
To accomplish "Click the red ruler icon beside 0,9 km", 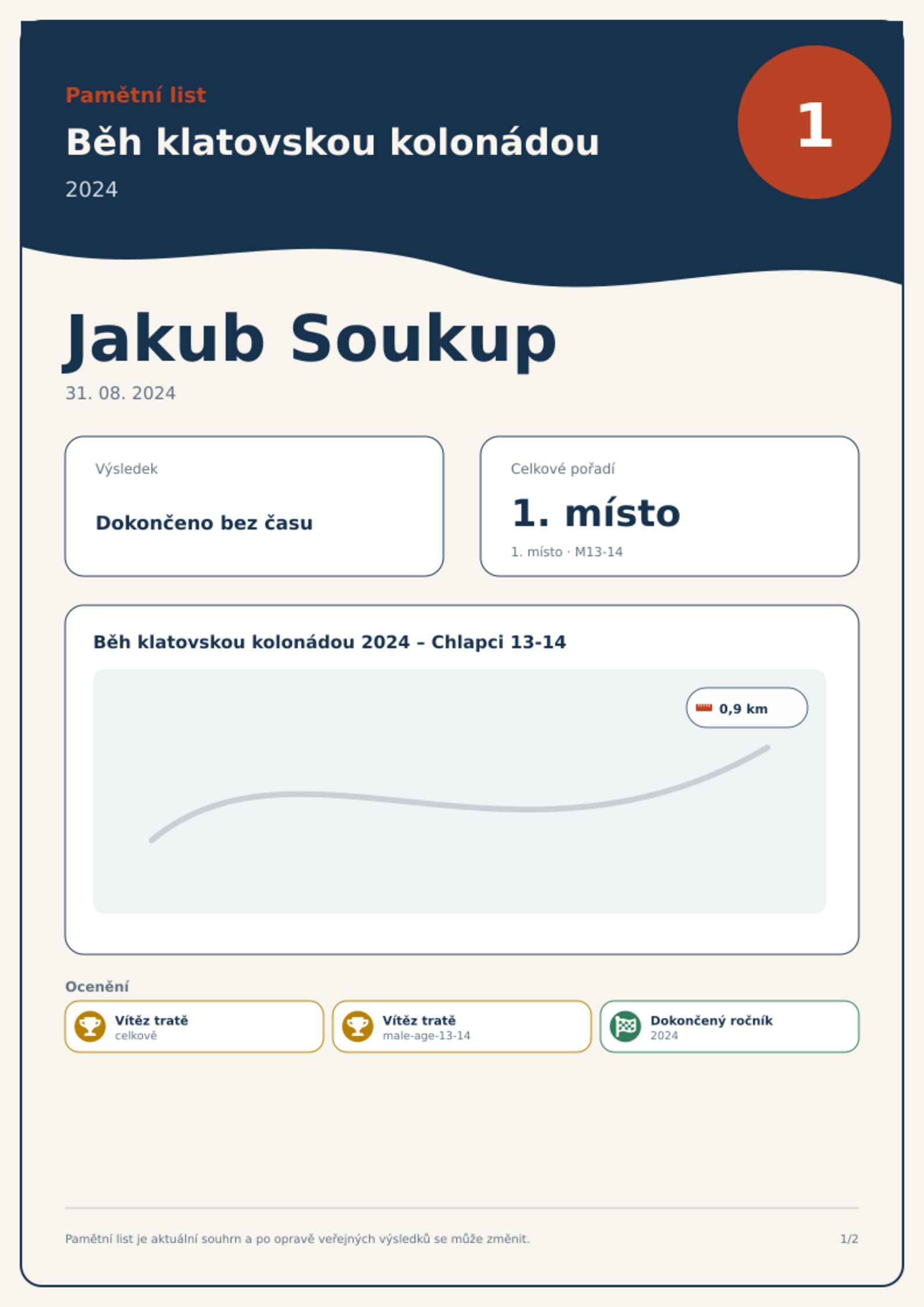I will click(x=704, y=708).
